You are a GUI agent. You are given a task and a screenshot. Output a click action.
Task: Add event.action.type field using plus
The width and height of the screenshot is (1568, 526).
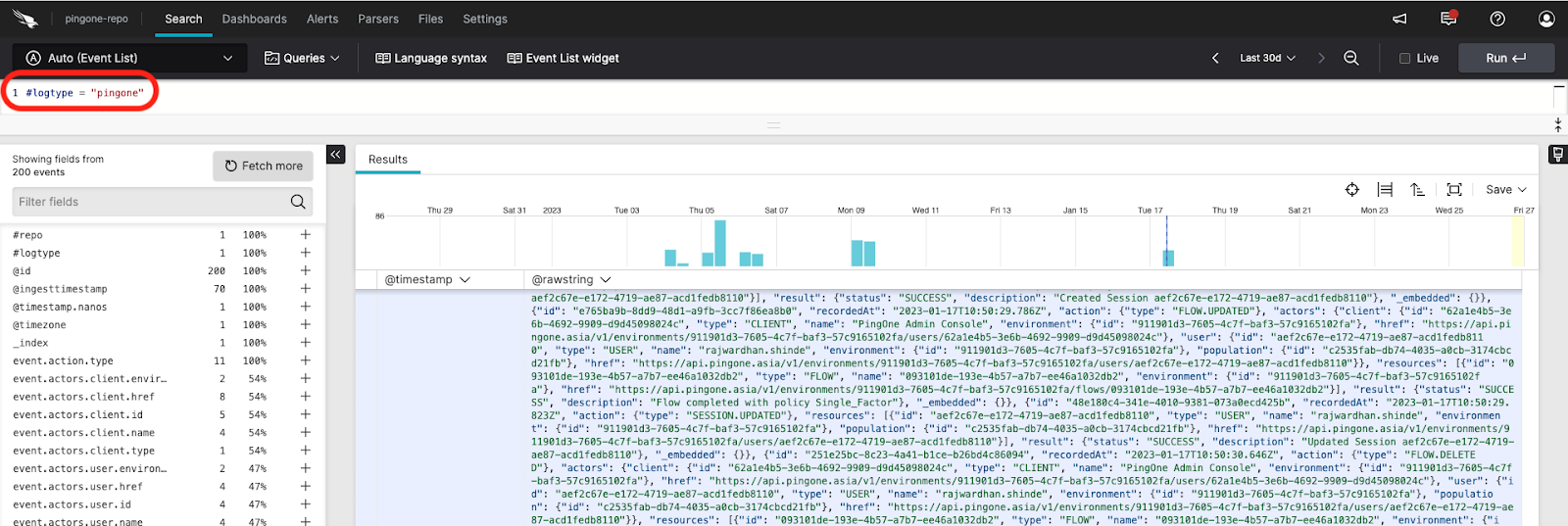pos(306,360)
